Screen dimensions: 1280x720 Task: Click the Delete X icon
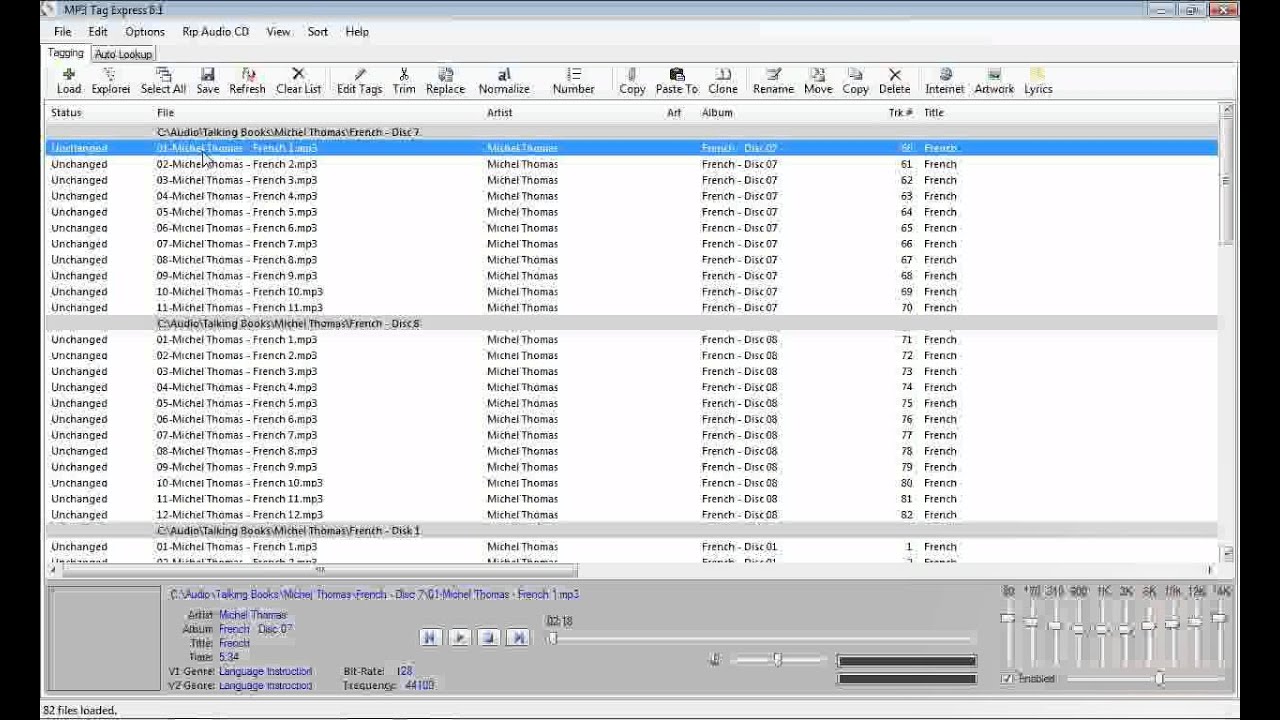(894, 81)
